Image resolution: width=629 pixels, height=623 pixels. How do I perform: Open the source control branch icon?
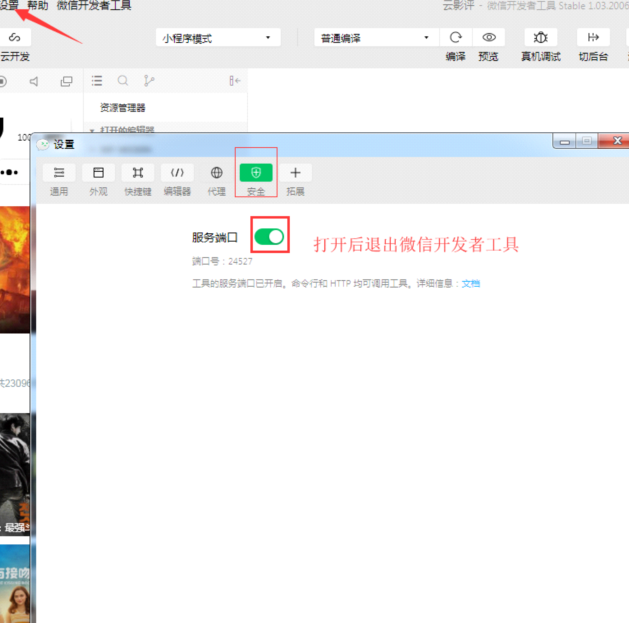pyautogui.click(x=149, y=81)
